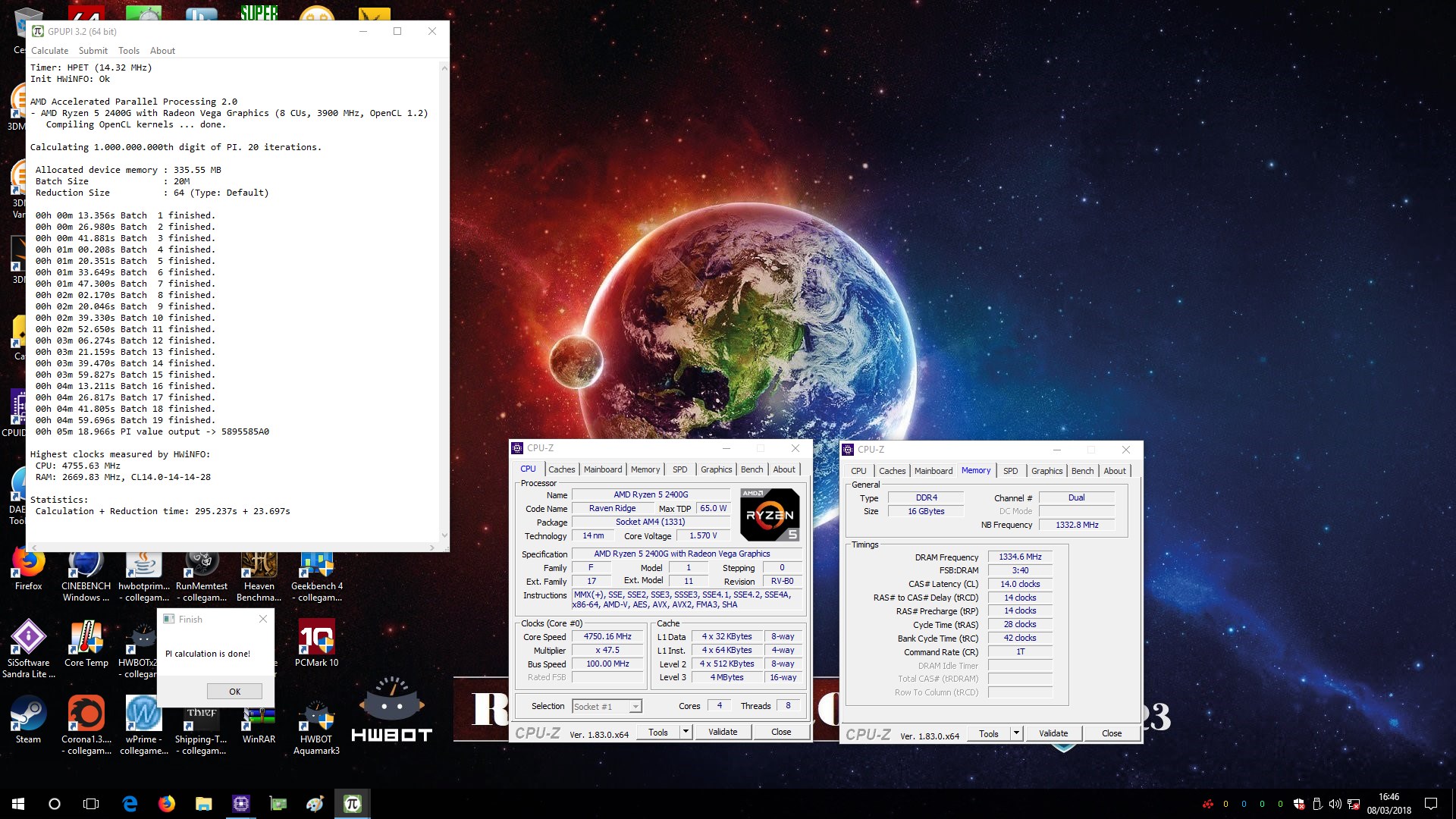Click Close button in left CPU-Z
This screenshot has width=1456, height=819.
point(781,732)
